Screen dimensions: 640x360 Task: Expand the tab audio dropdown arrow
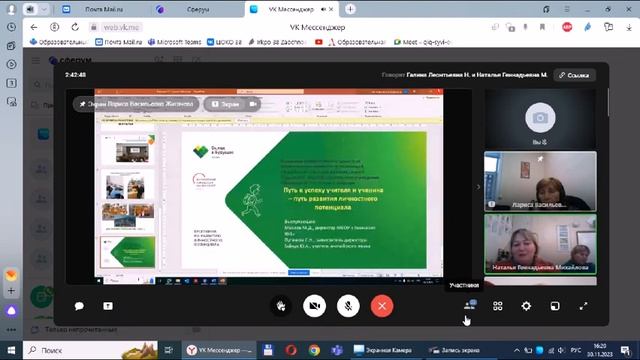pos(44,9)
